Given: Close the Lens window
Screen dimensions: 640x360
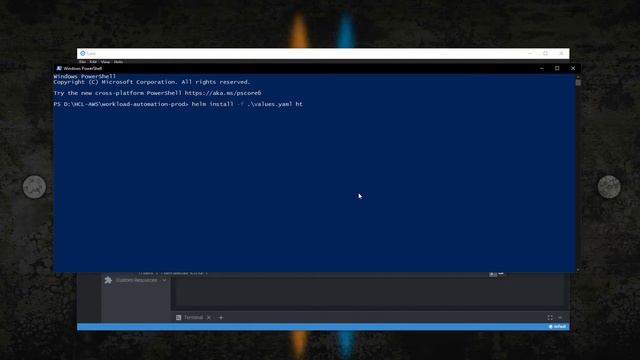Looking at the screenshot, I should [x=562, y=53].
